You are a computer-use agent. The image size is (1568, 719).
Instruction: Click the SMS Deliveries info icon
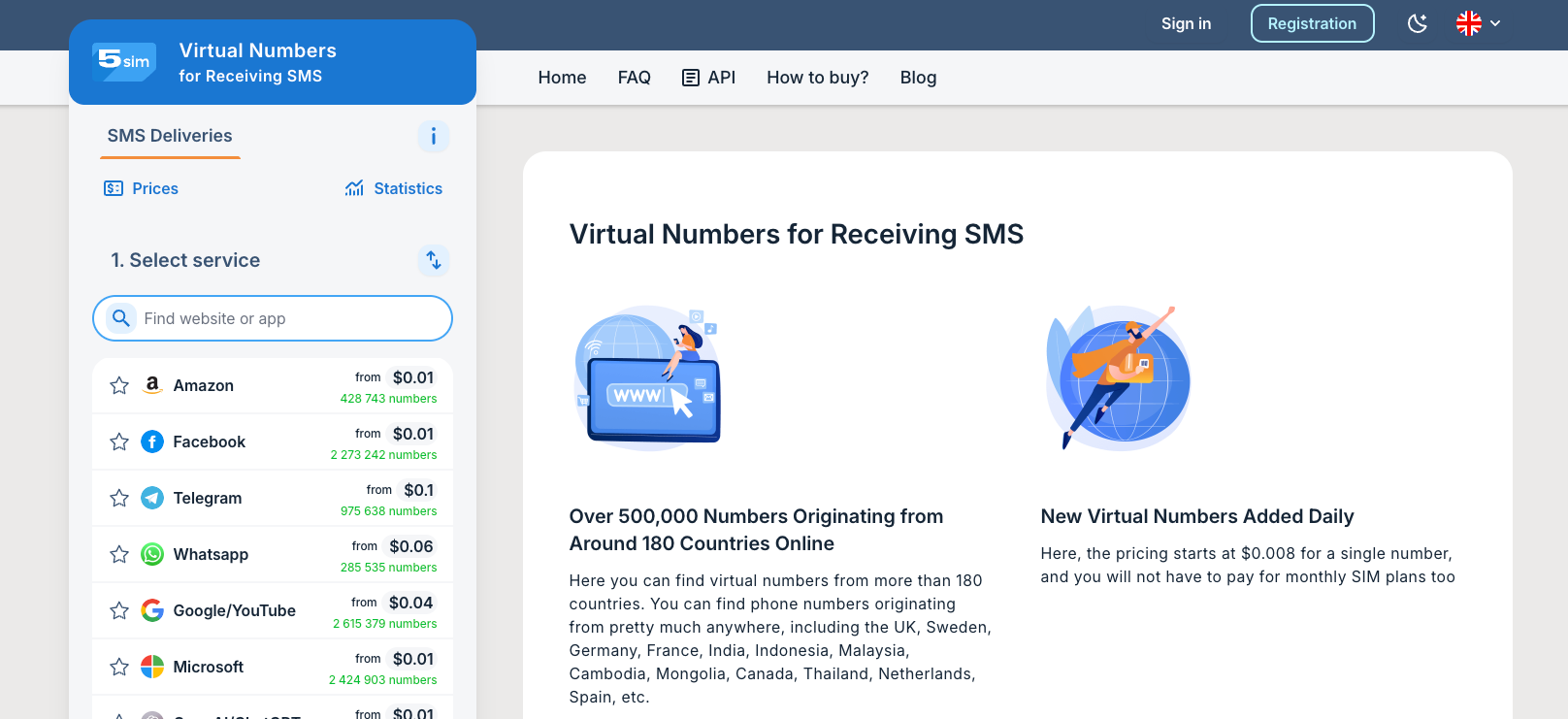tap(434, 136)
